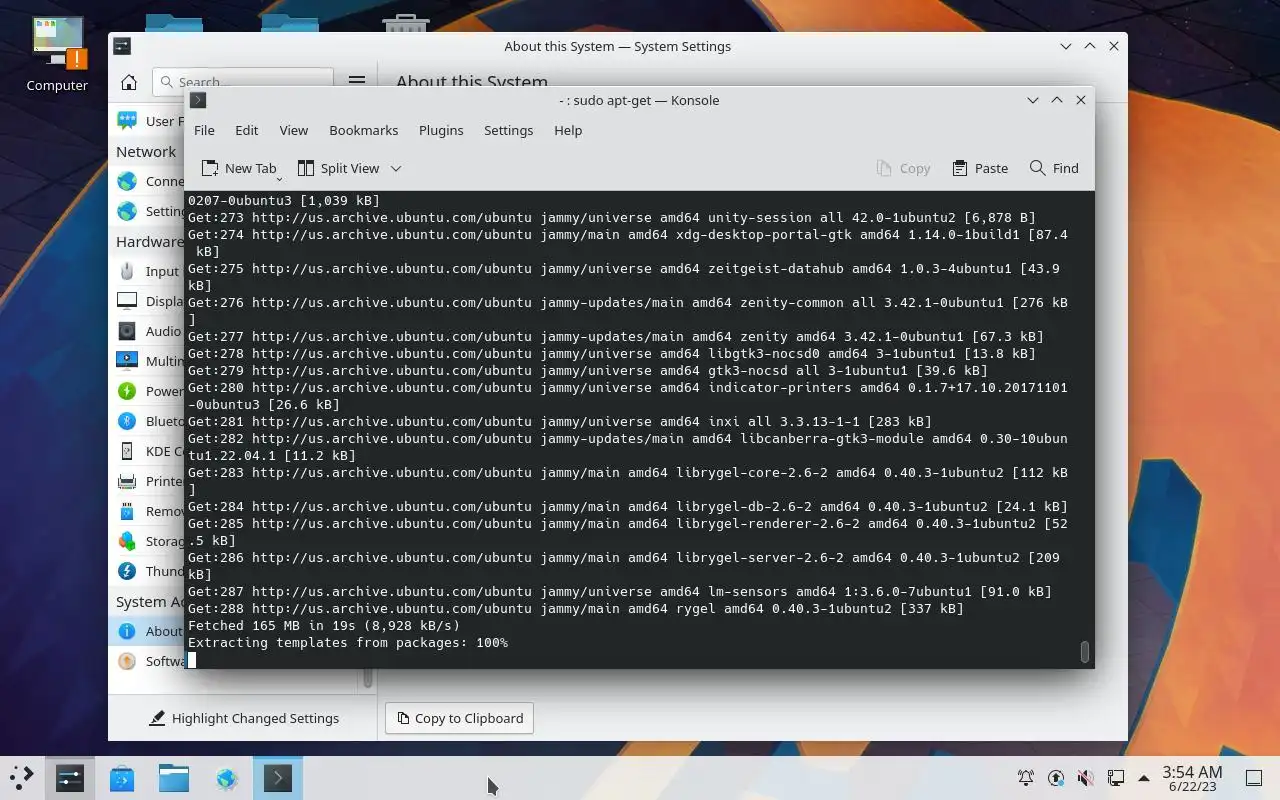Open the notifications bell in system tray
Viewport: 1280px width, 800px height.
coord(1026,778)
